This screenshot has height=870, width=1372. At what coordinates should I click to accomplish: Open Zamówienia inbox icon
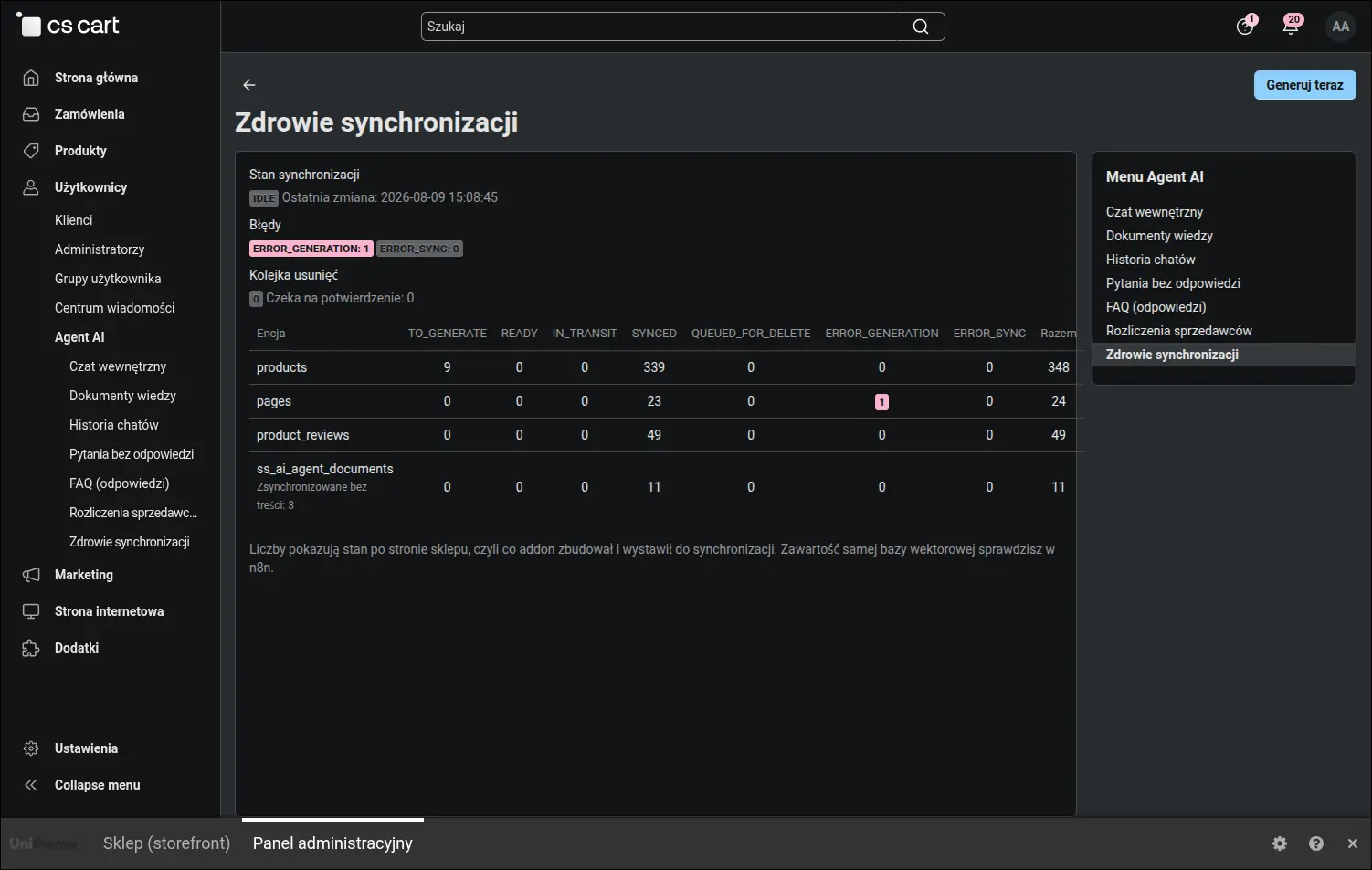pos(31,114)
